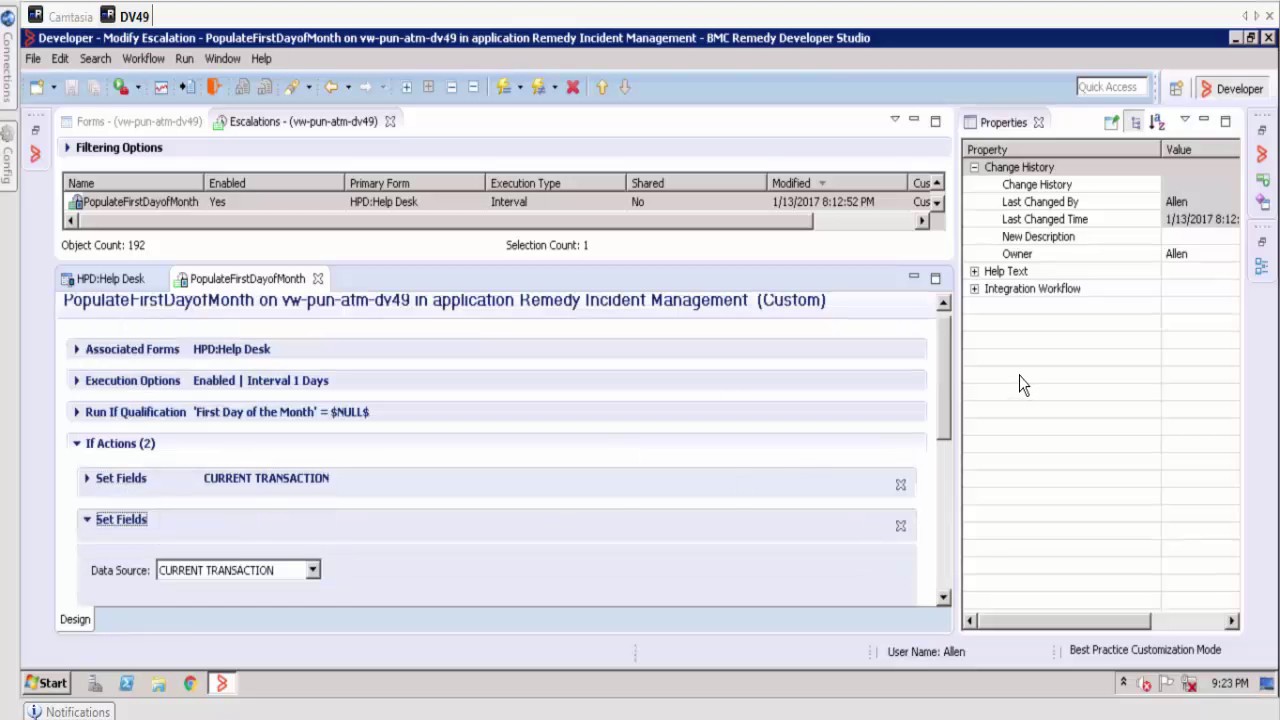Click the alphabetical sort icon in Properties

coord(1157,122)
